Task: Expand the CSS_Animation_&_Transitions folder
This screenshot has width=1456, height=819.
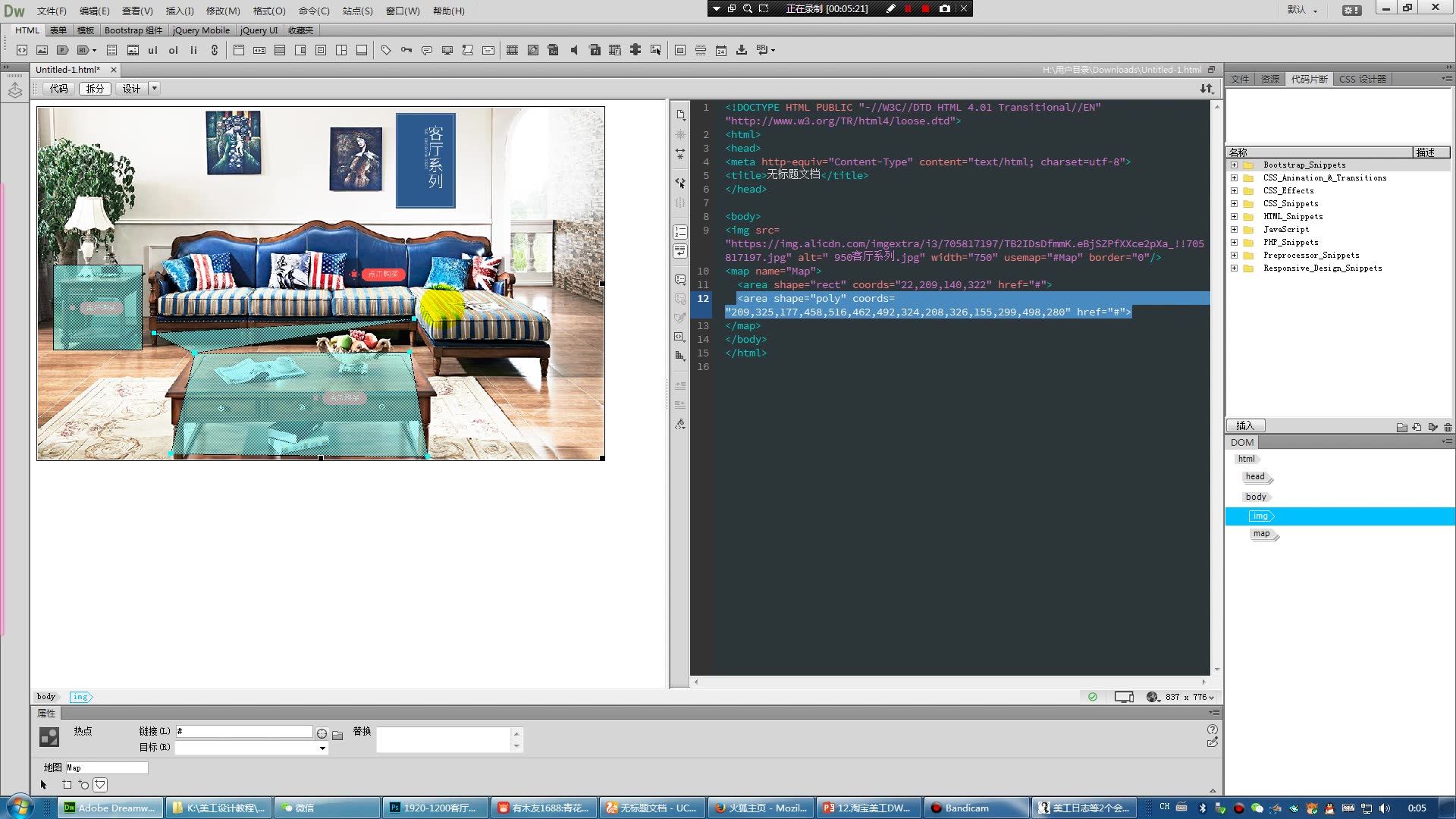Action: tap(1235, 177)
